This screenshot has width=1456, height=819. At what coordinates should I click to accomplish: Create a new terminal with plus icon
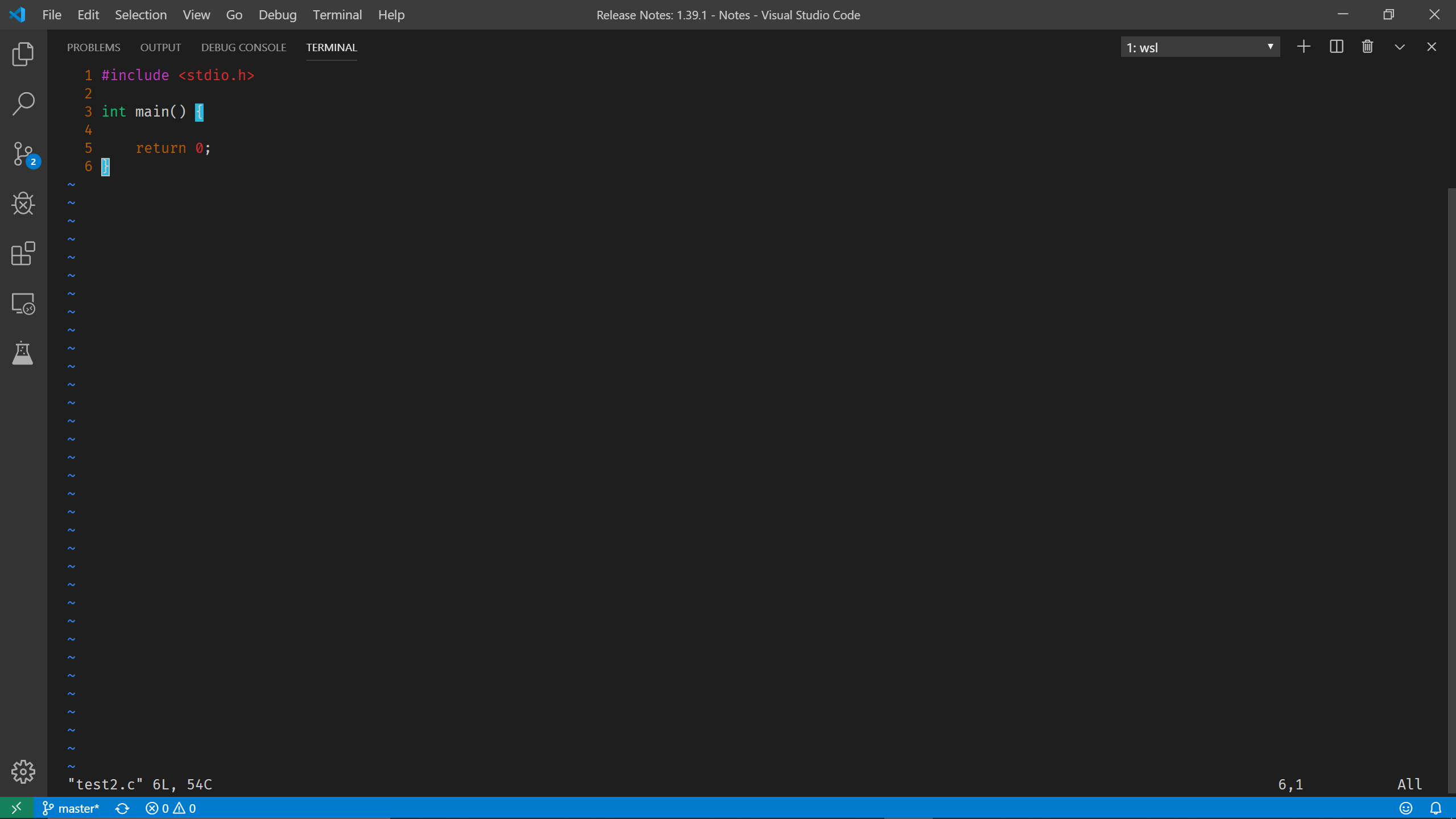click(1304, 47)
